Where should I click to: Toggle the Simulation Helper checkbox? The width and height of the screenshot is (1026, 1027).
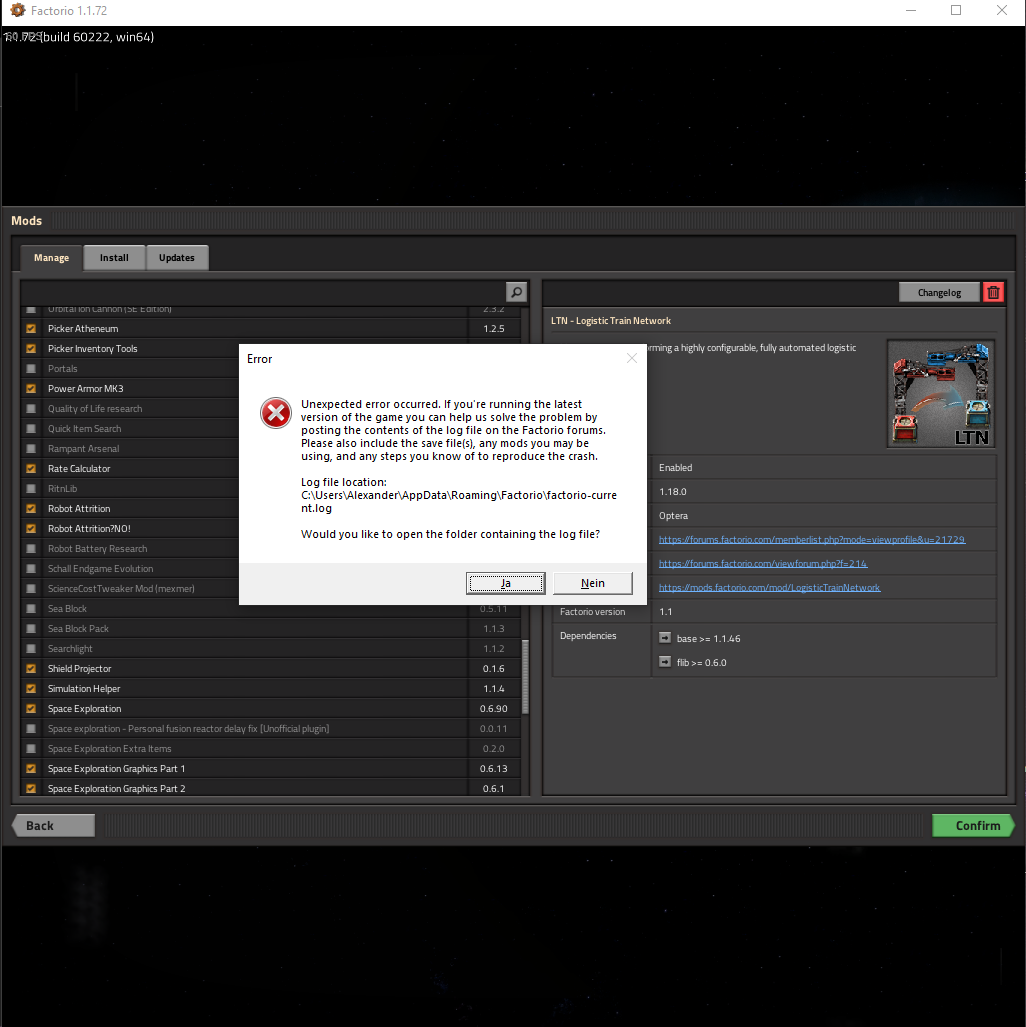click(31, 688)
